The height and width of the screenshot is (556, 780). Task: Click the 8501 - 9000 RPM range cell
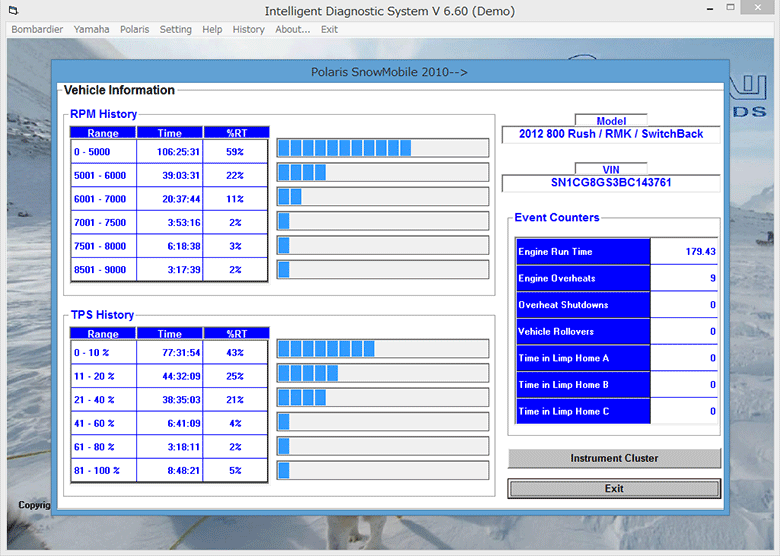103,270
